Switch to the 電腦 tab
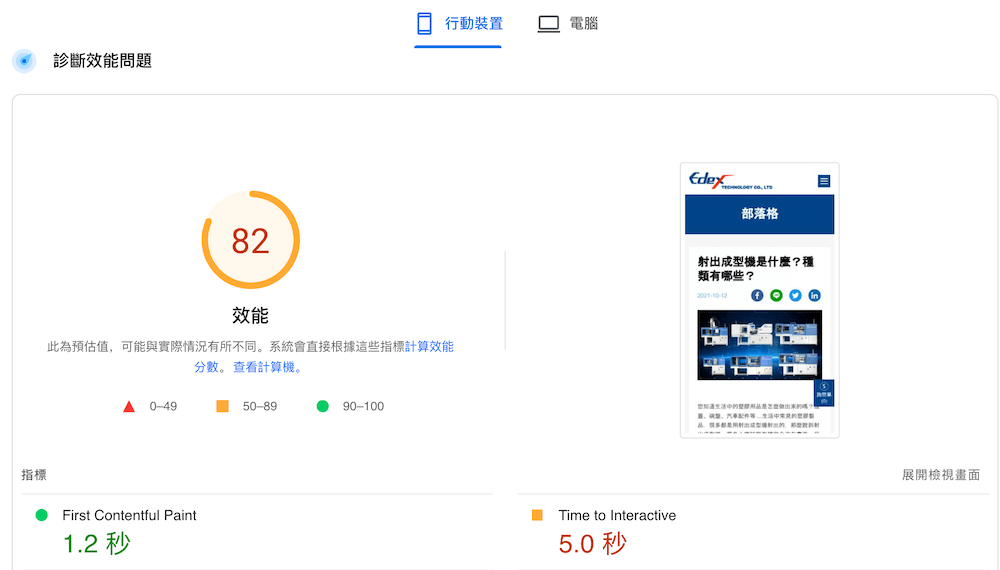 coord(567,24)
